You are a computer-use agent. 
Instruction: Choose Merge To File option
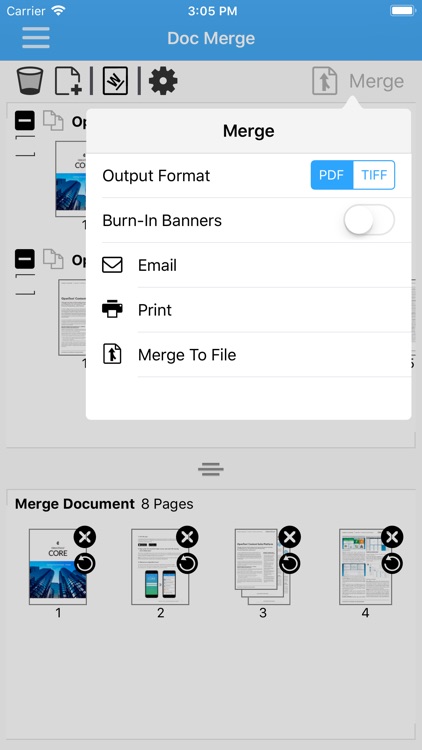click(x=249, y=355)
